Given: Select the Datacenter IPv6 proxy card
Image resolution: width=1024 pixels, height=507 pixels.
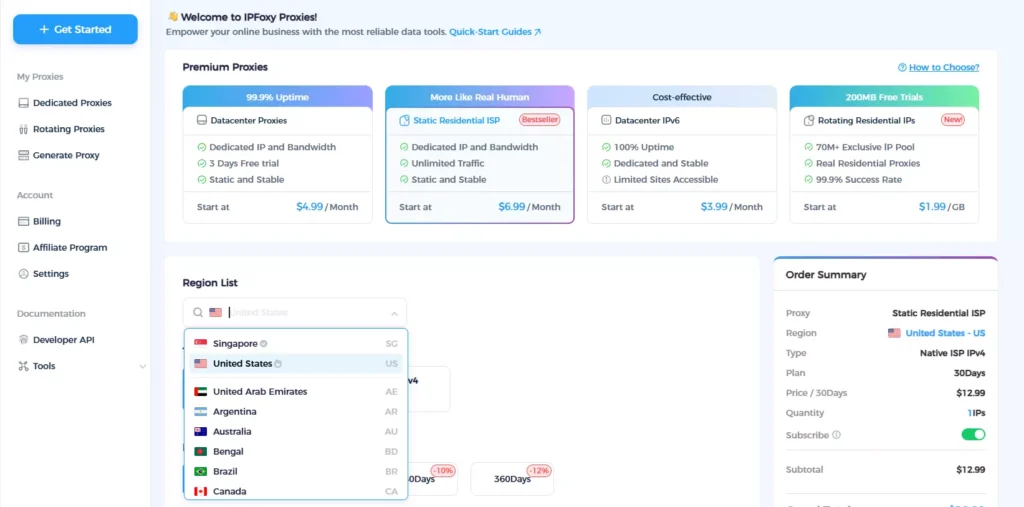Looking at the screenshot, I should coord(681,154).
